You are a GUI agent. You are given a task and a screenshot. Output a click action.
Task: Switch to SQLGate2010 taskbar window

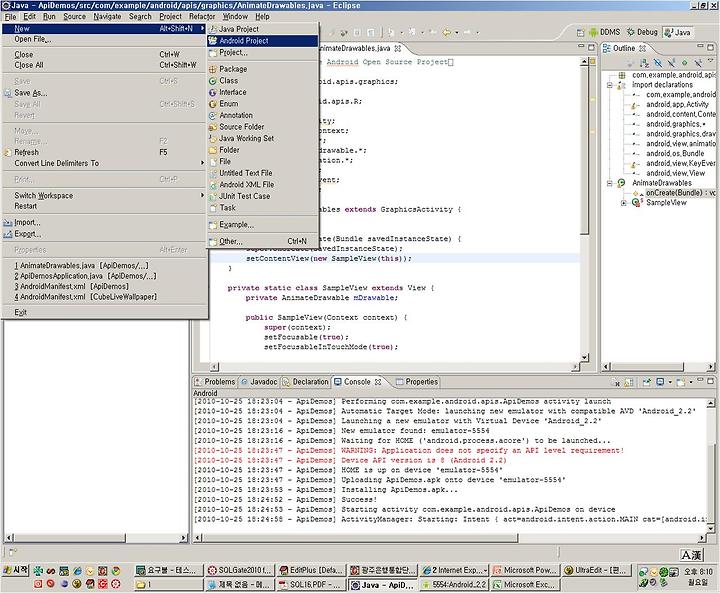click(x=239, y=570)
